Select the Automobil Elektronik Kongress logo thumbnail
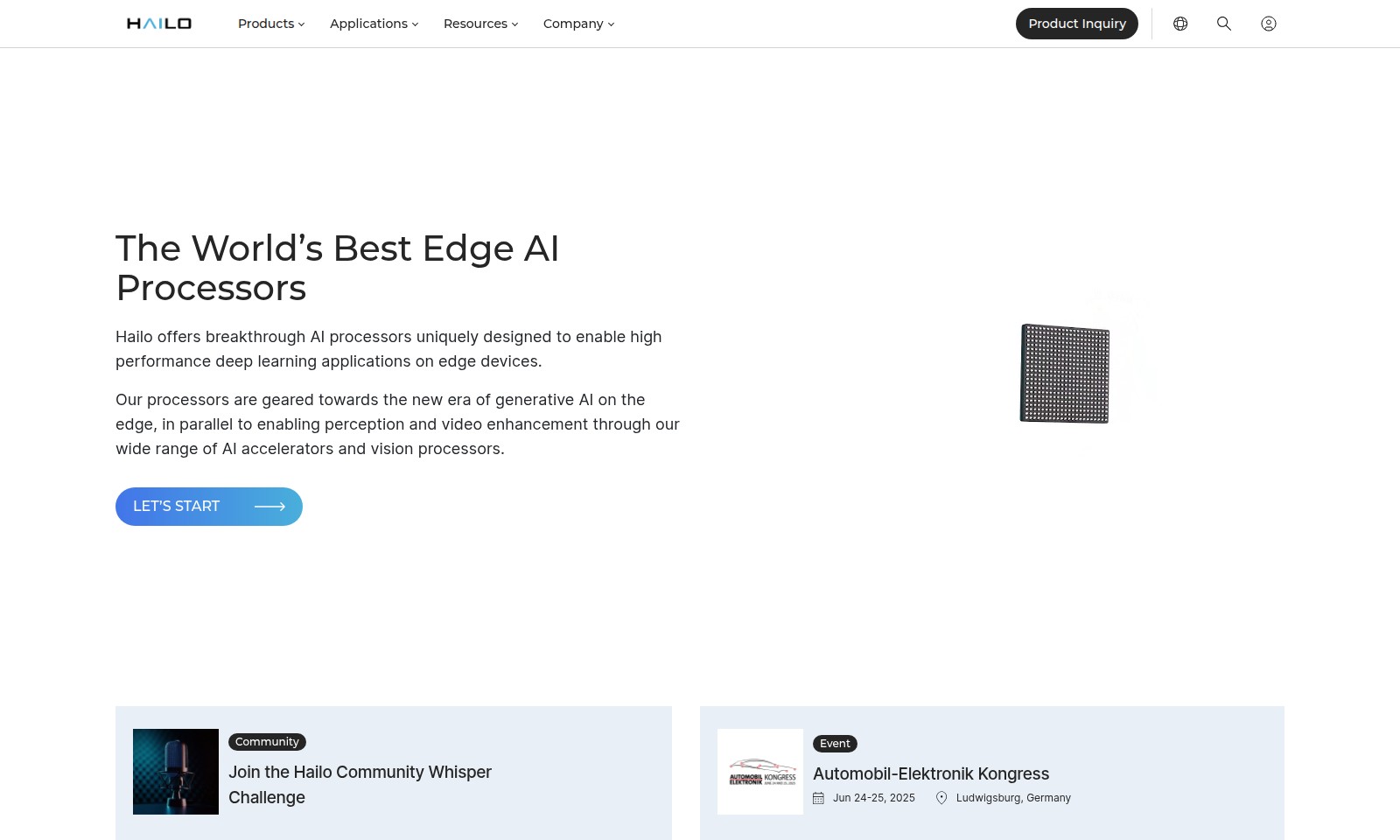1400x840 pixels. (x=760, y=772)
